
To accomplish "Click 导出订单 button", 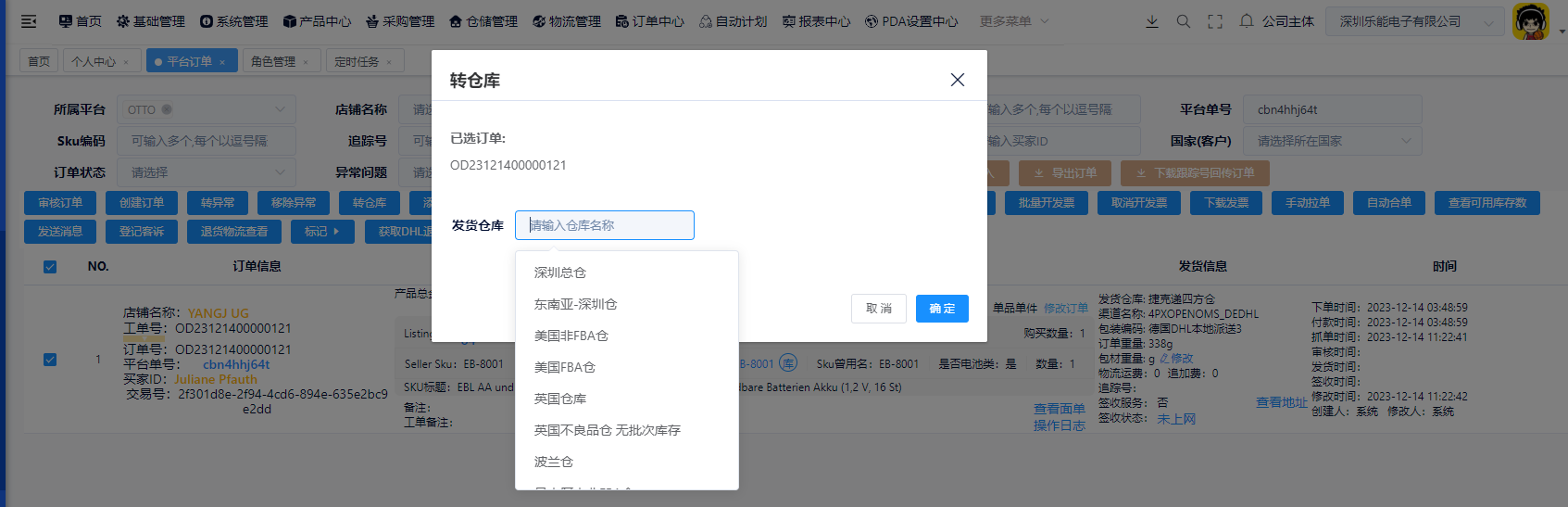I will coord(1065,173).
